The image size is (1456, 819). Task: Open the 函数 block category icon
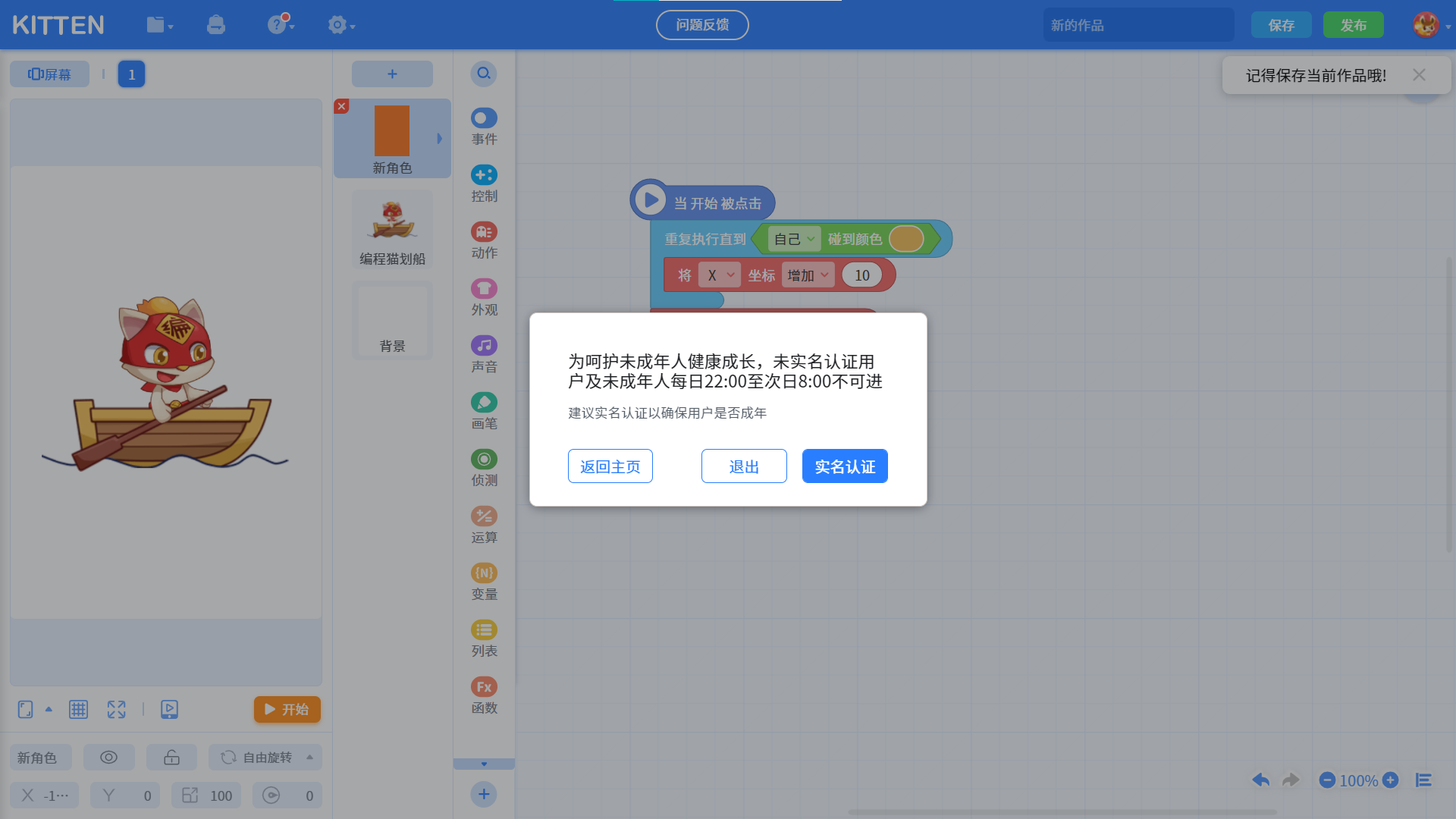pyautogui.click(x=484, y=686)
